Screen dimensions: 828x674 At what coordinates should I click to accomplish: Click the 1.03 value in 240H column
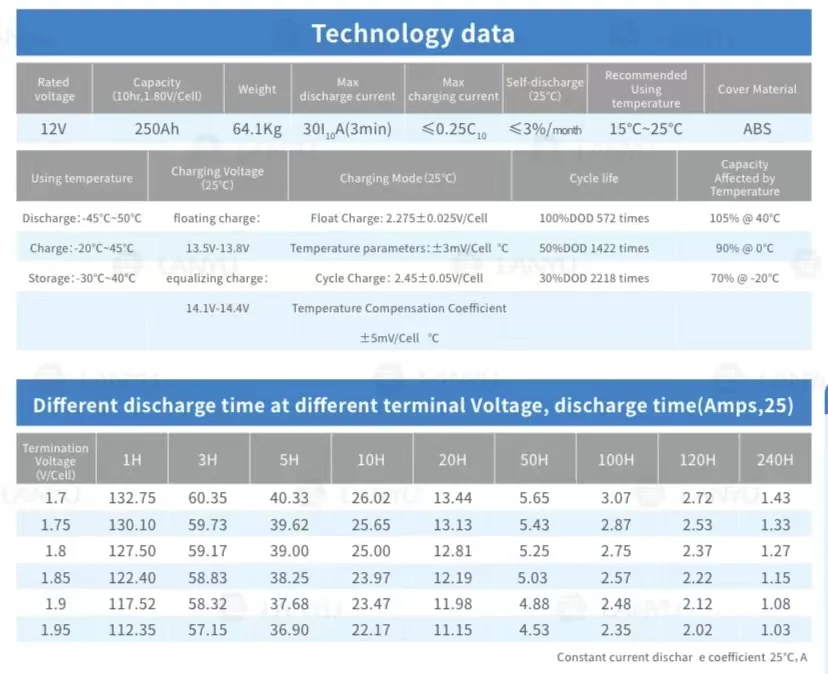point(775,630)
